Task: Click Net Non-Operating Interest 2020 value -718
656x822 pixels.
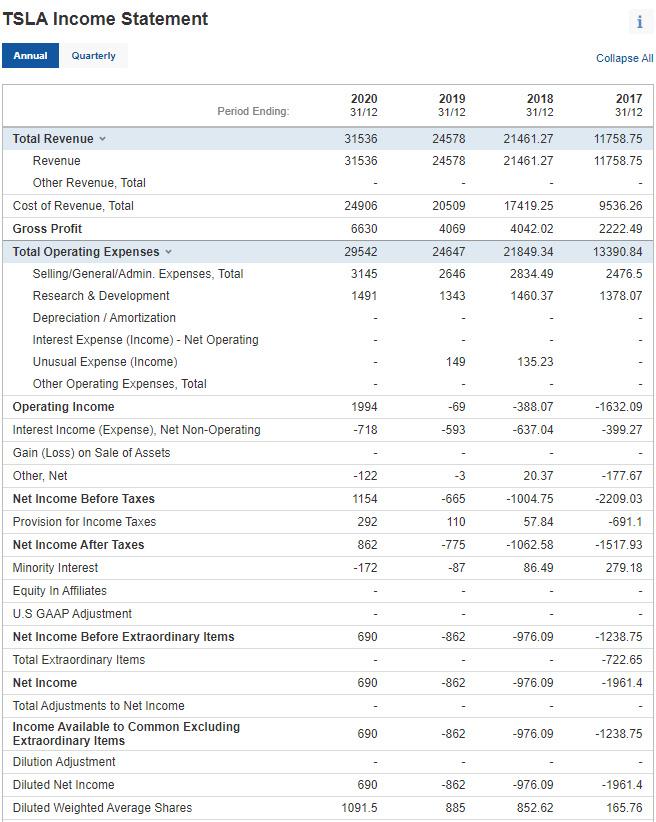Action: pyautogui.click(x=365, y=430)
